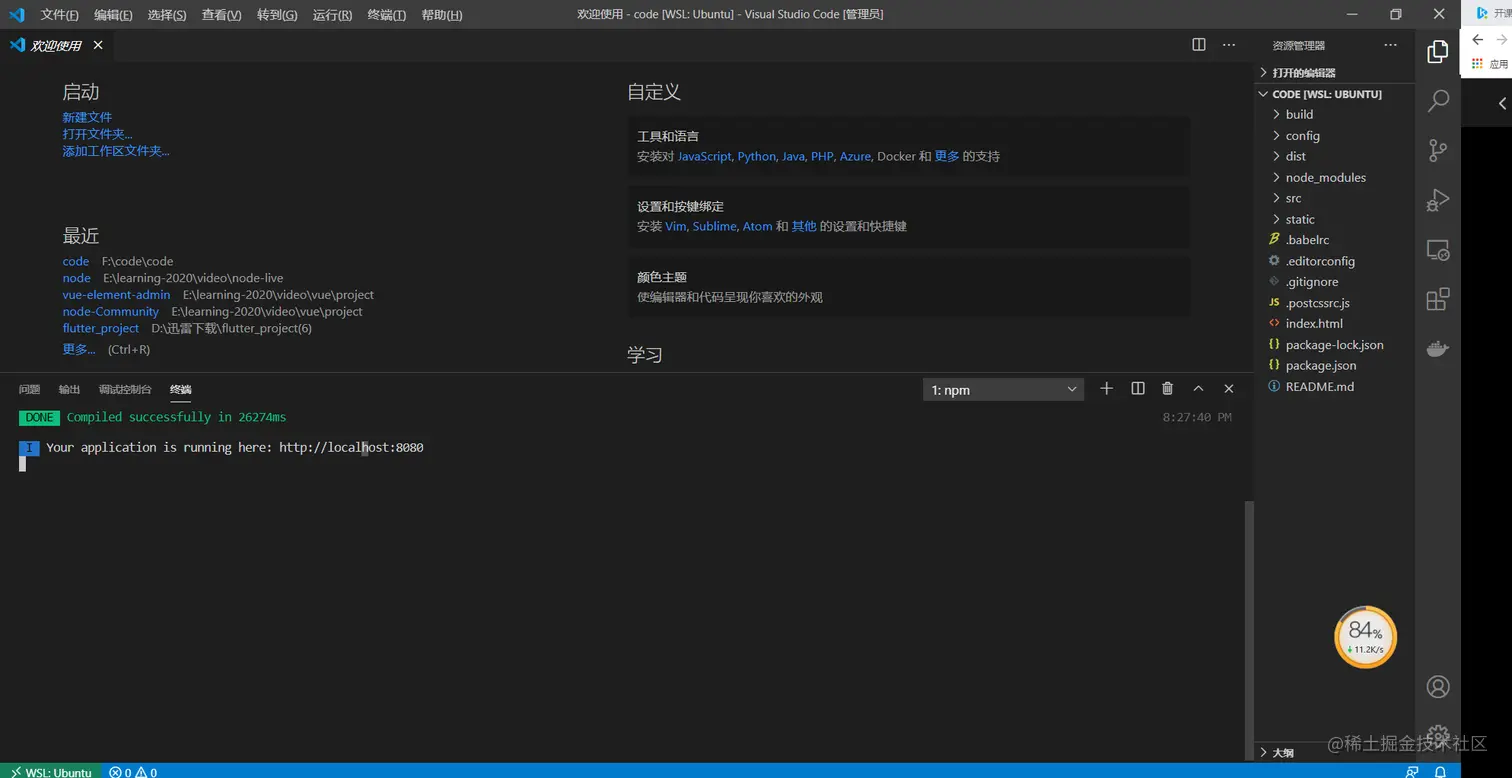Switch to the 调试控制台 panel tab
Screen dimensions: 1512x778
[125, 390]
